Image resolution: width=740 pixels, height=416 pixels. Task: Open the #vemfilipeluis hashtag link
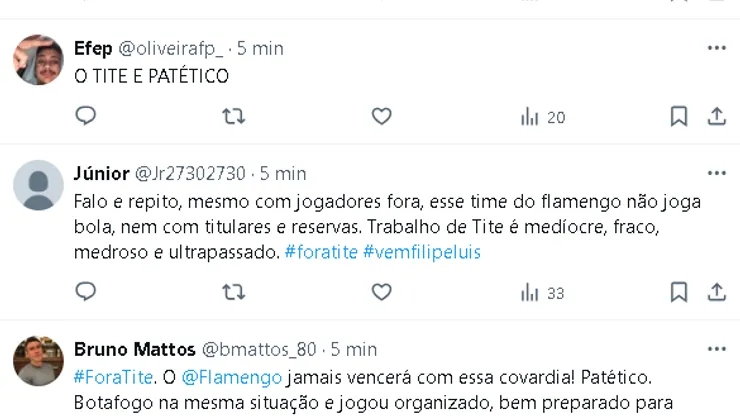point(422,252)
